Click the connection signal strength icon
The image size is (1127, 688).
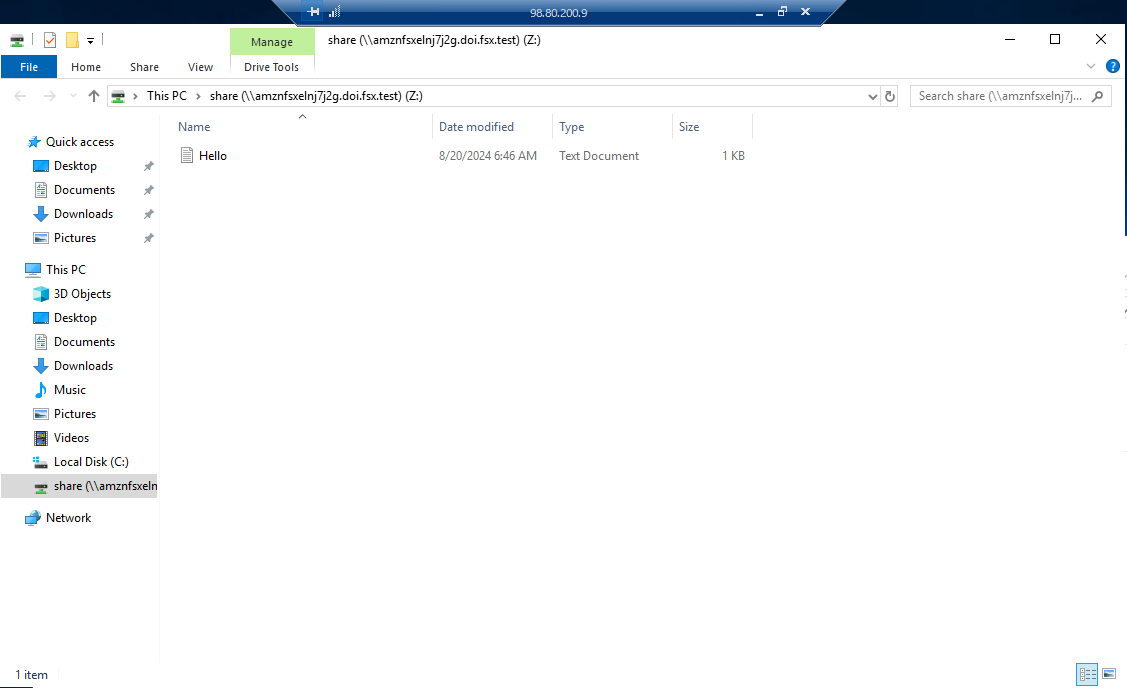pos(334,12)
